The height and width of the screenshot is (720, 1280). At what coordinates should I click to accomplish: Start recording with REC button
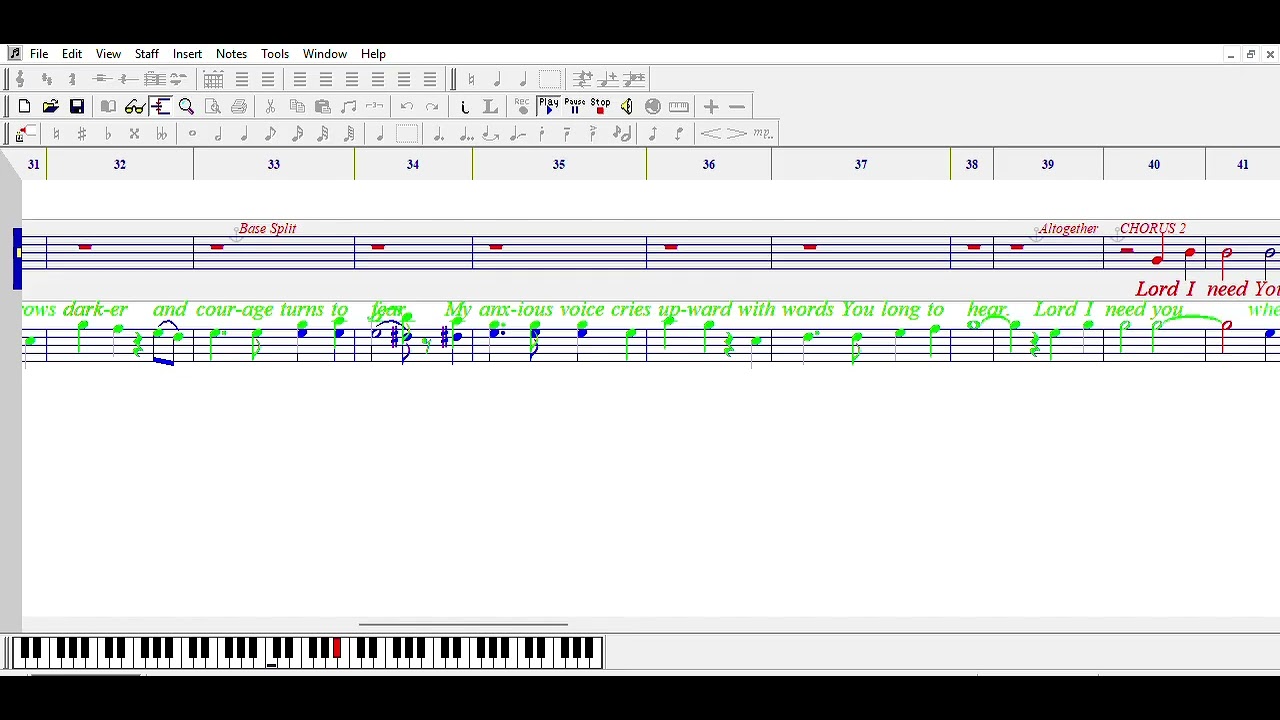pos(522,106)
